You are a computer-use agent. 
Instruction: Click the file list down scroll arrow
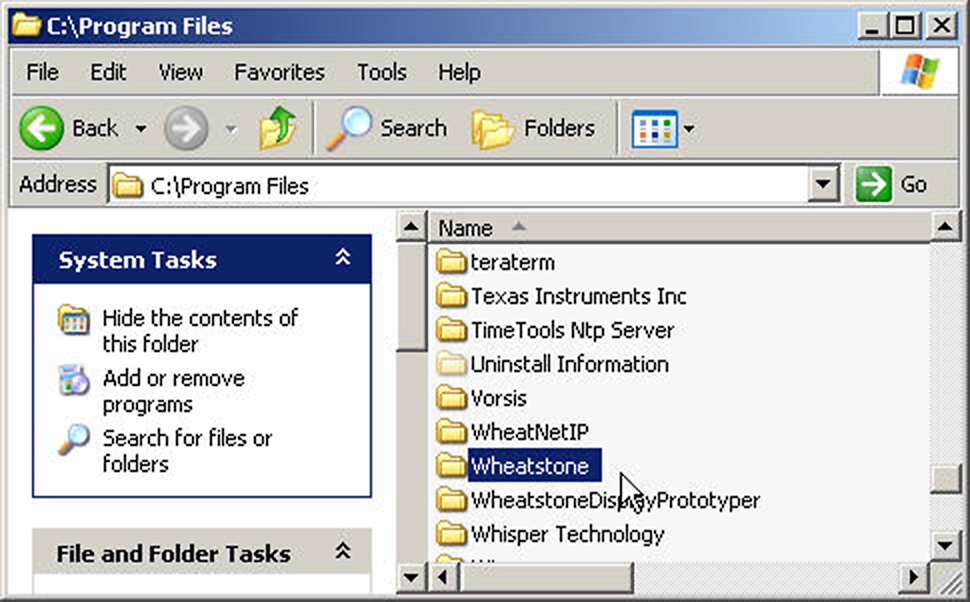click(x=945, y=545)
